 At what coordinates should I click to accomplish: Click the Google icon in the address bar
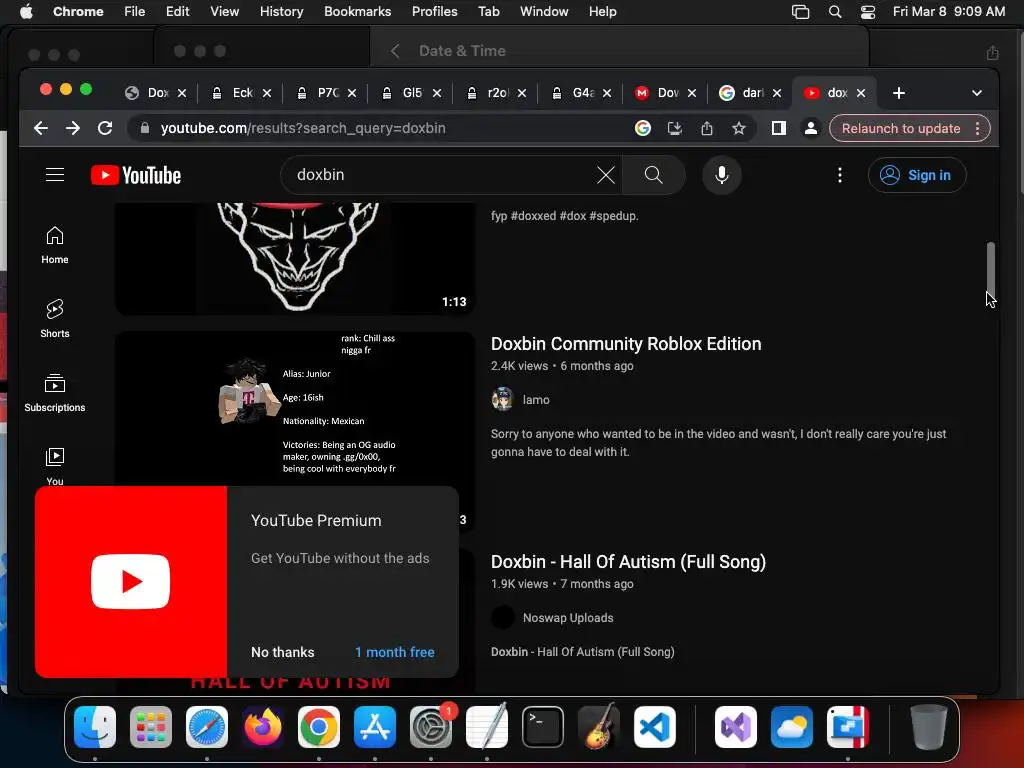(643, 129)
